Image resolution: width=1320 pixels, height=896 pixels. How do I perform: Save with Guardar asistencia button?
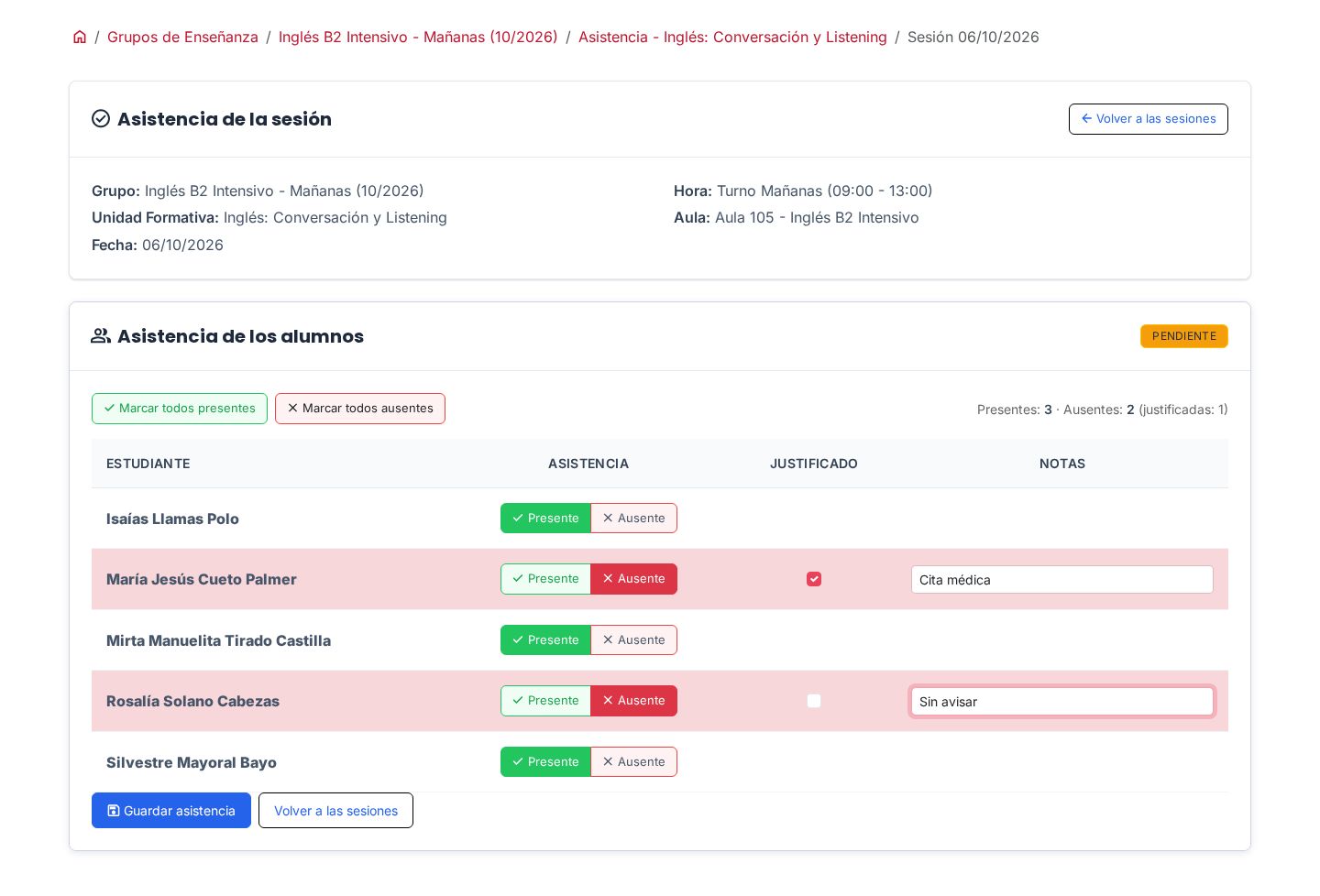click(171, 811)
